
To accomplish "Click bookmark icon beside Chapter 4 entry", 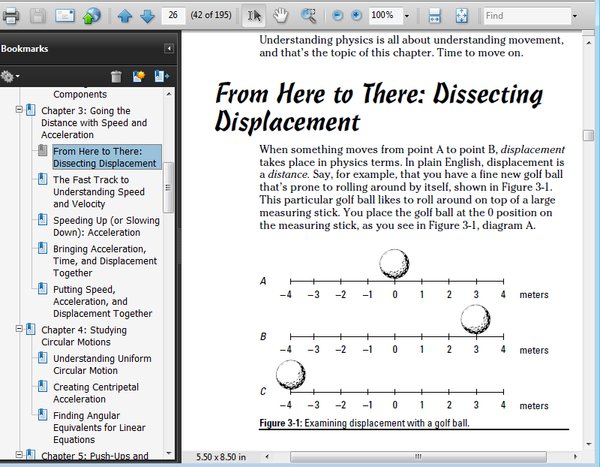I will coord(31,330).
